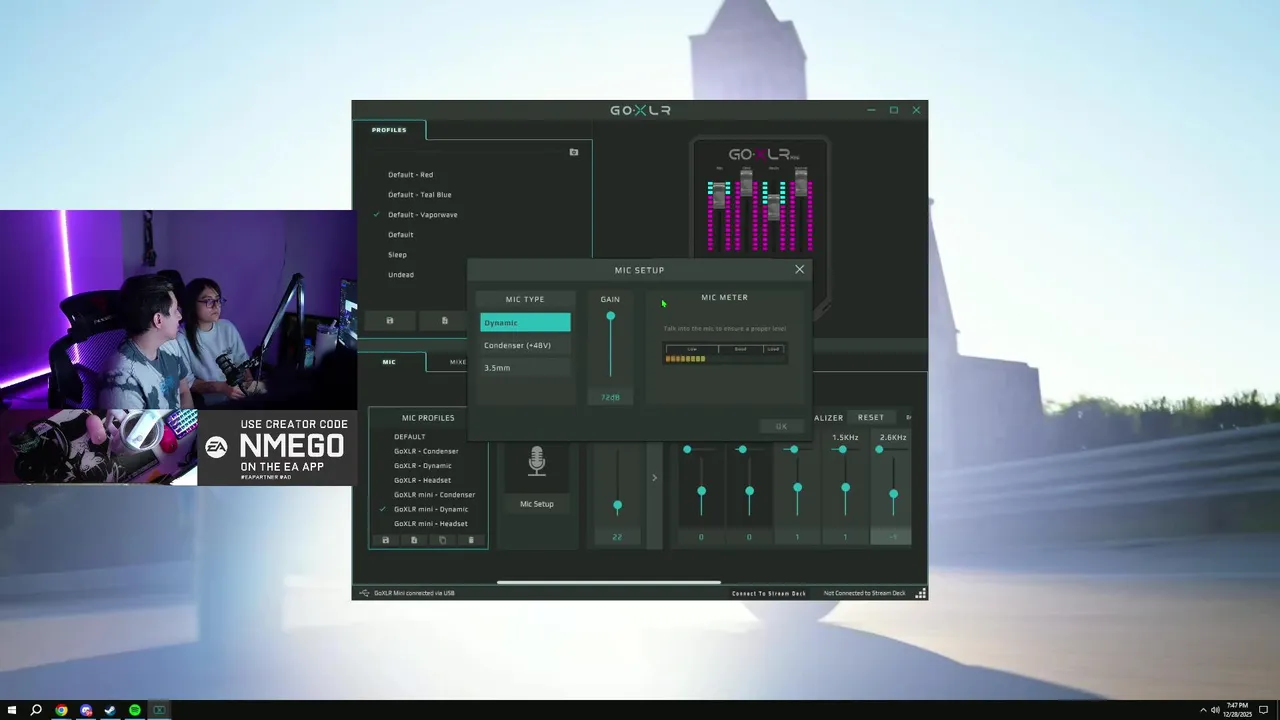Open the Windows Start menu
Screen dimensions: 1280x720
[x=12, y=710]
